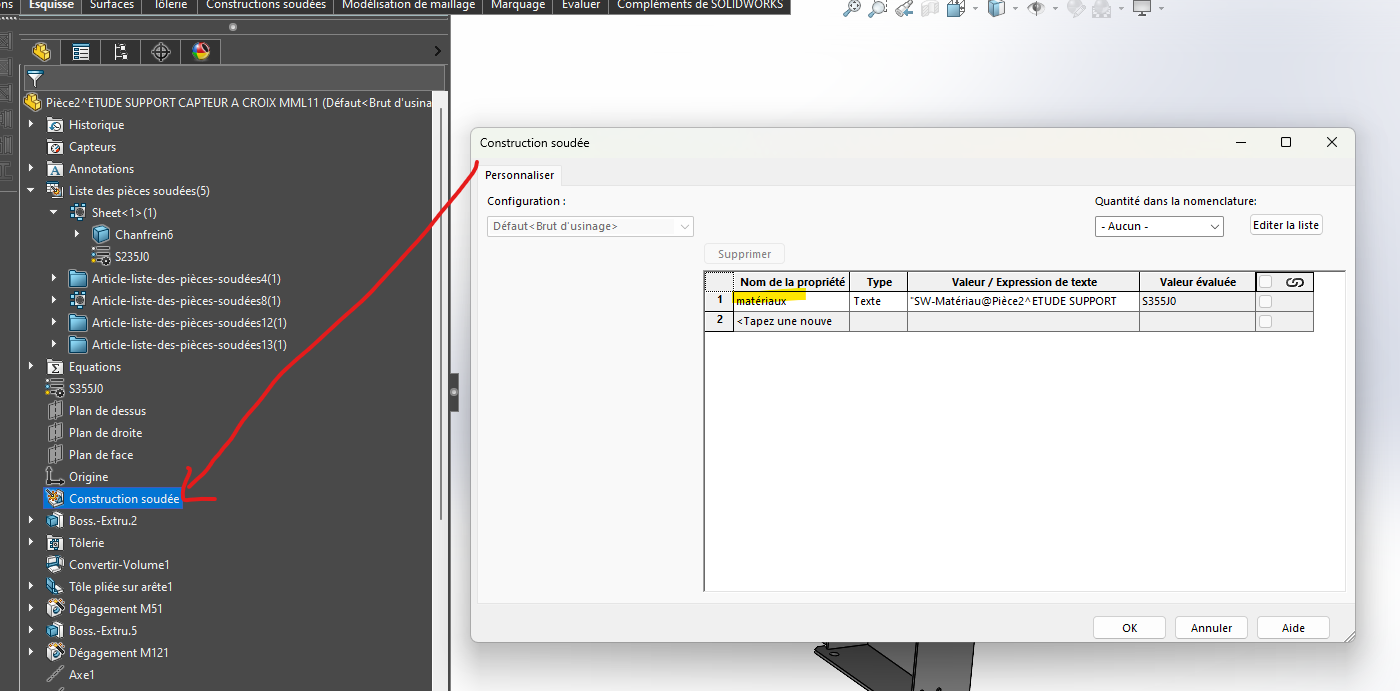
Task: Toggle the checkbox in the column header
Action: [x=1266, y=282]
